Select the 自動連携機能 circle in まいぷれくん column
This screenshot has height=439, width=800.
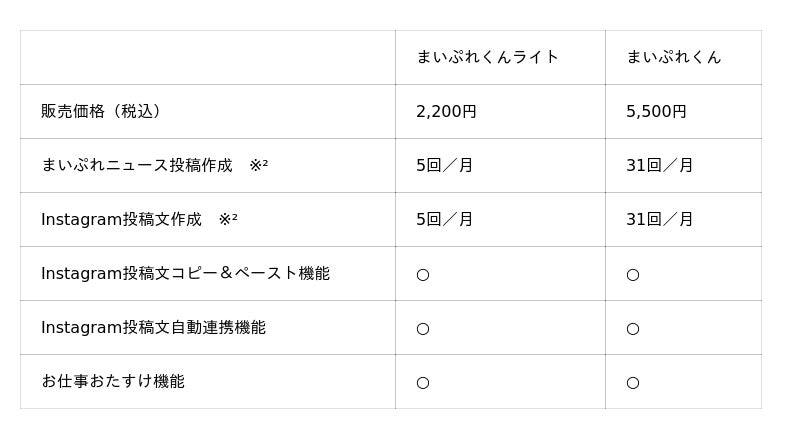tap(633, 328)
